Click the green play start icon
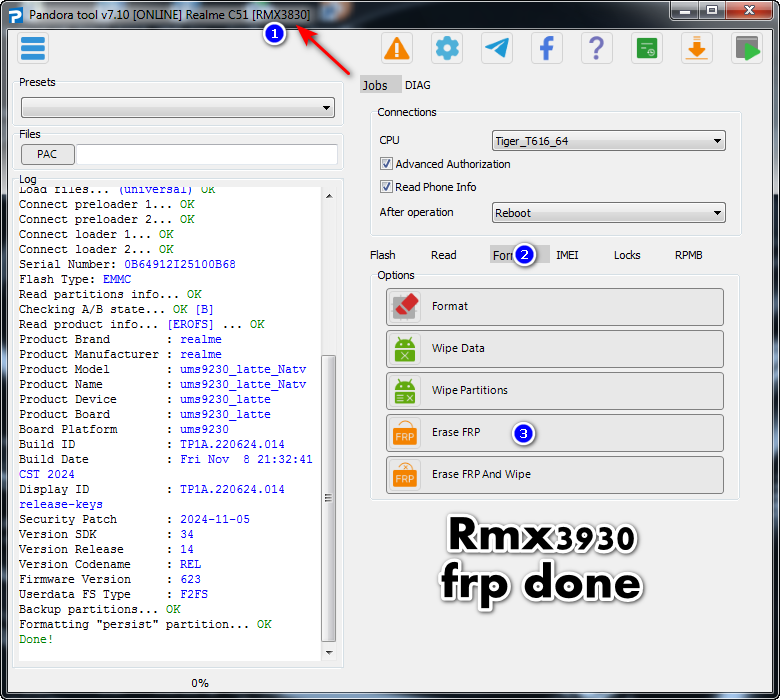The width and height of the screenshot is (780, 700). (747, 48)
